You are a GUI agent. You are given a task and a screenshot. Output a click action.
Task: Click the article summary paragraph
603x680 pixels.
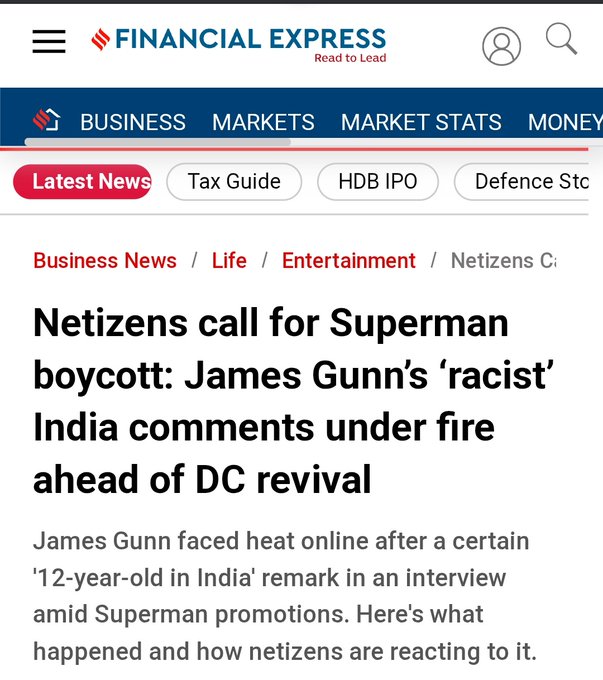click(x=285, y=596)
